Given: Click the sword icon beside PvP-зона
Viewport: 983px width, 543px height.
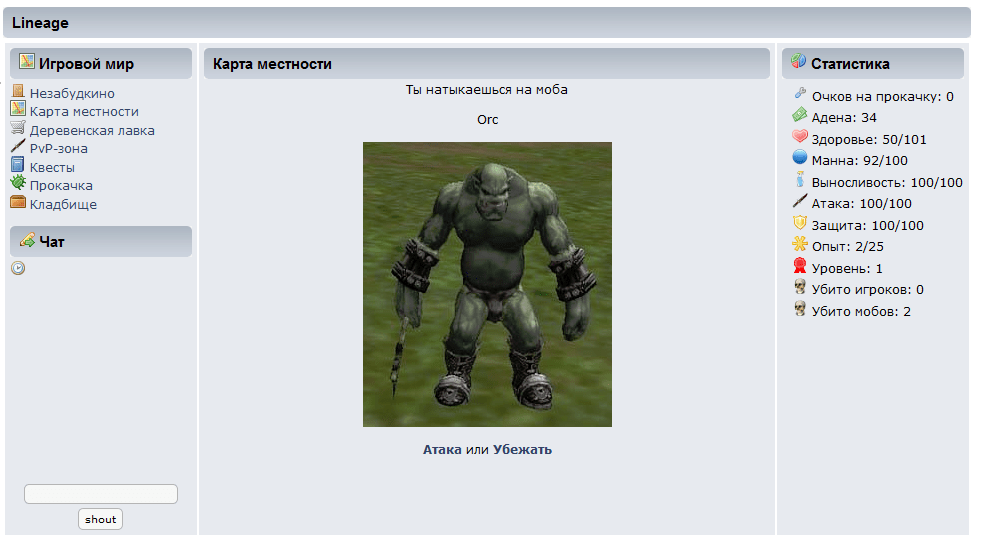Looking at the screenshot, I should (x=18, y=147).
